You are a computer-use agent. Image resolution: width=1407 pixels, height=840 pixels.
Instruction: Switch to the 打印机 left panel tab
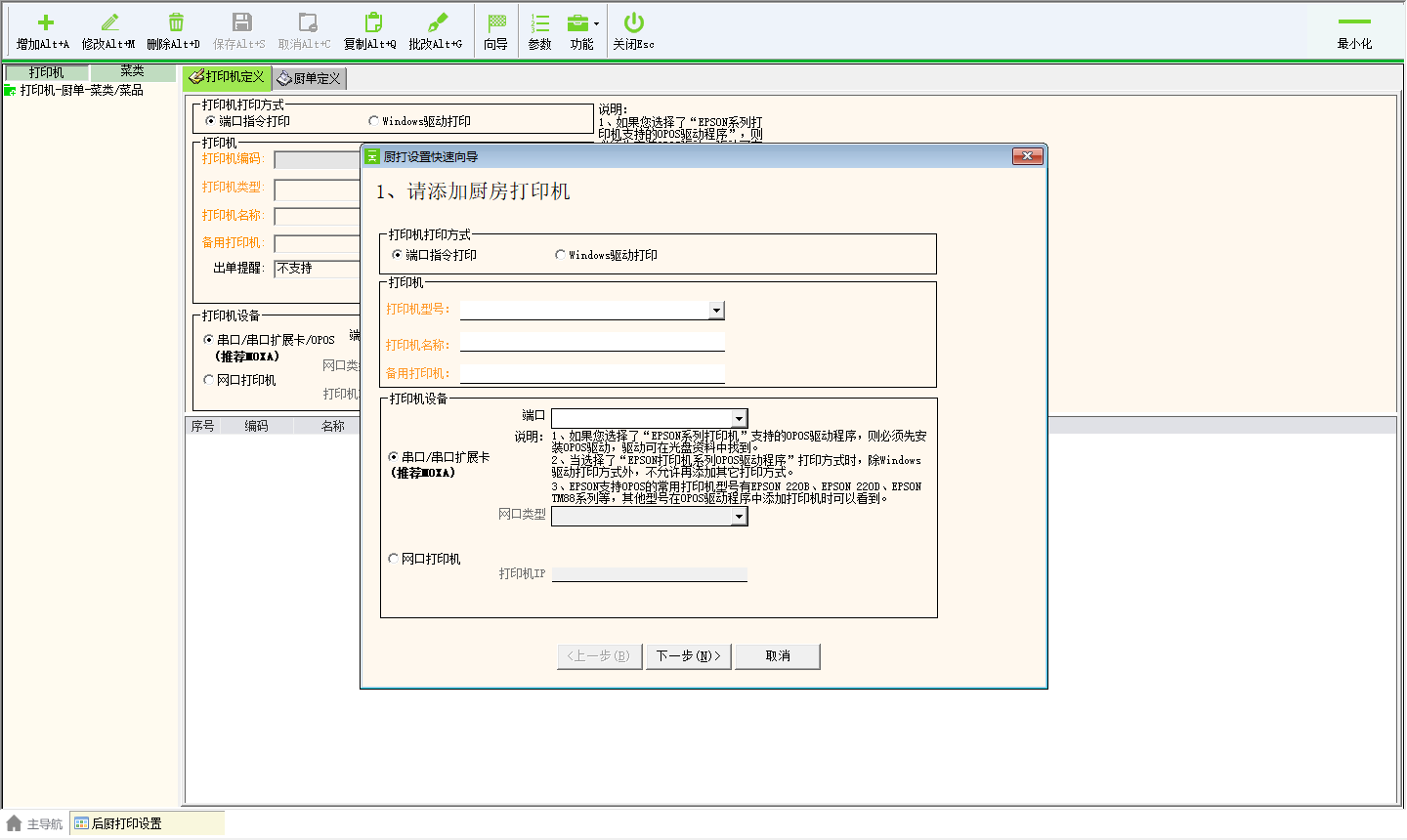(46, 72)
